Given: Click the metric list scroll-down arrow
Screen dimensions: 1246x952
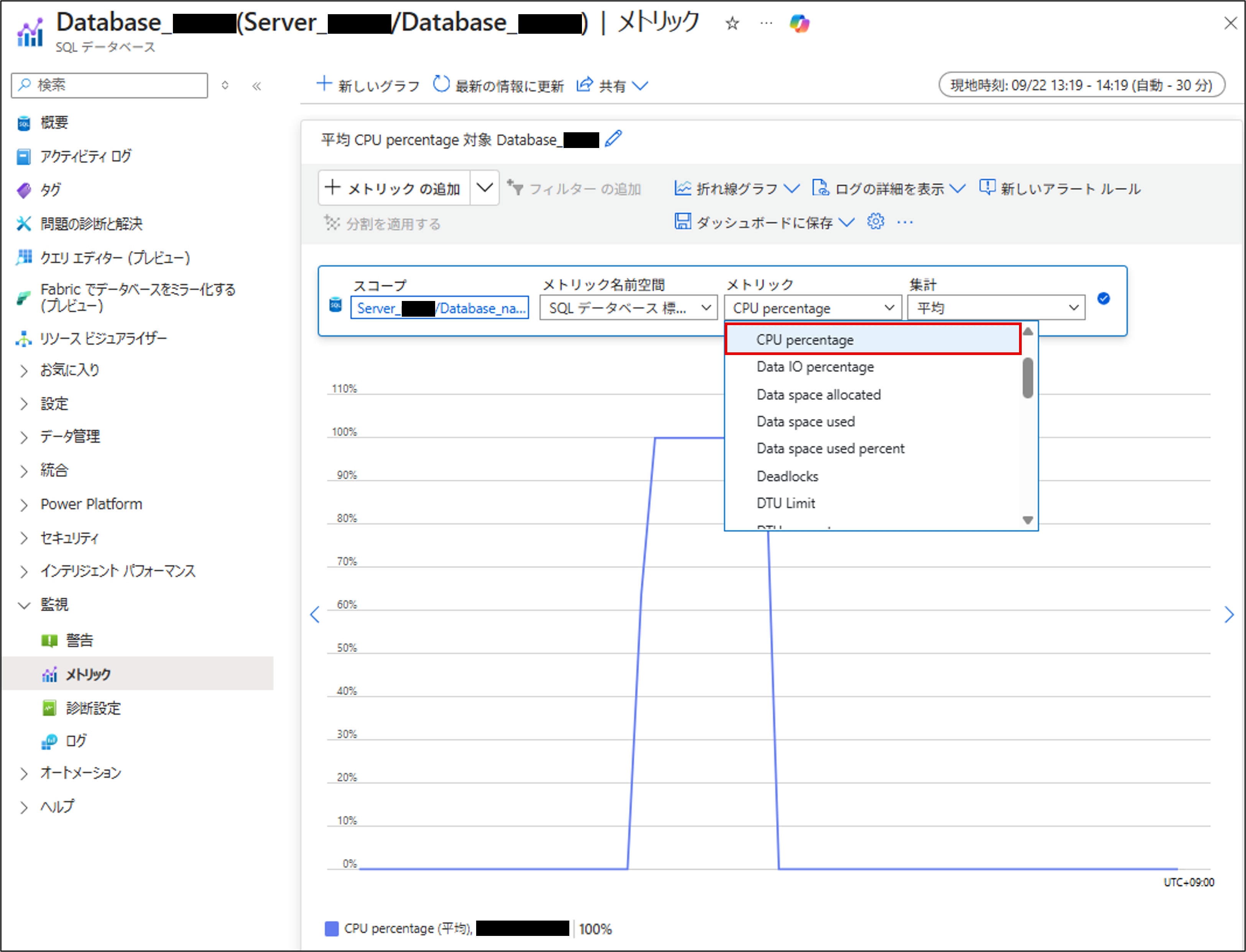Looking at the screenshot, I should (1027, 520).
